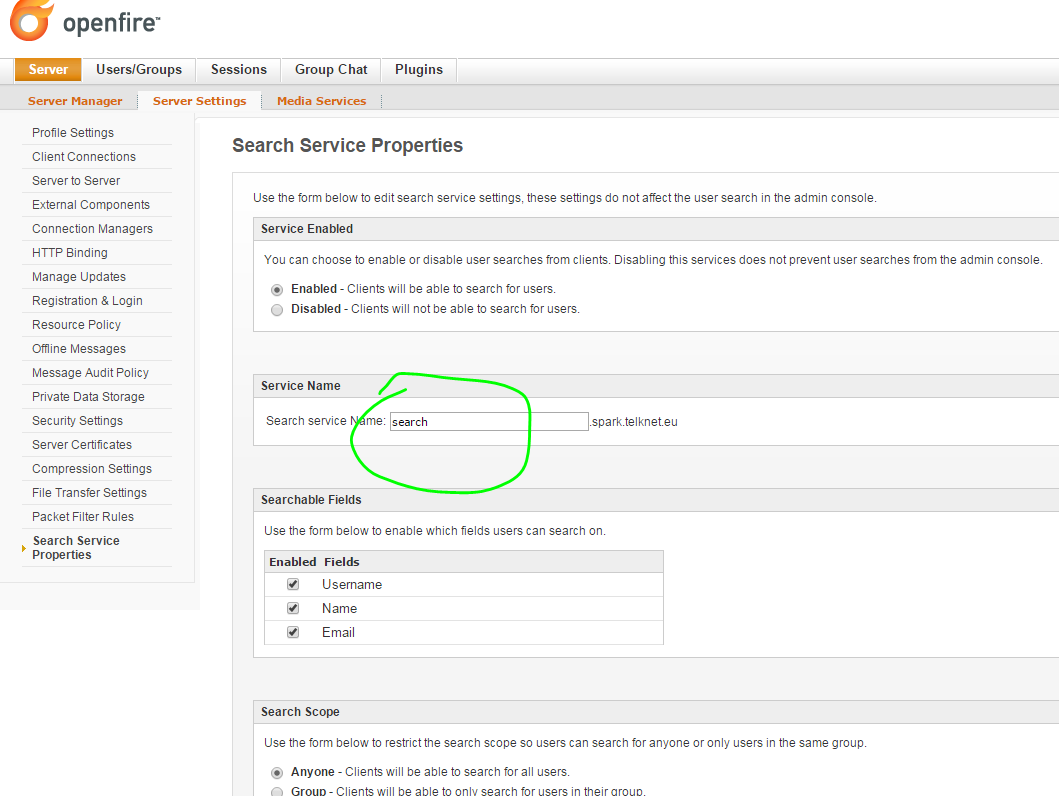Toggle the Name field checkbox
Image resolution: width=1059 pixels, height=796 pixels.
click(x=293, y=608)
